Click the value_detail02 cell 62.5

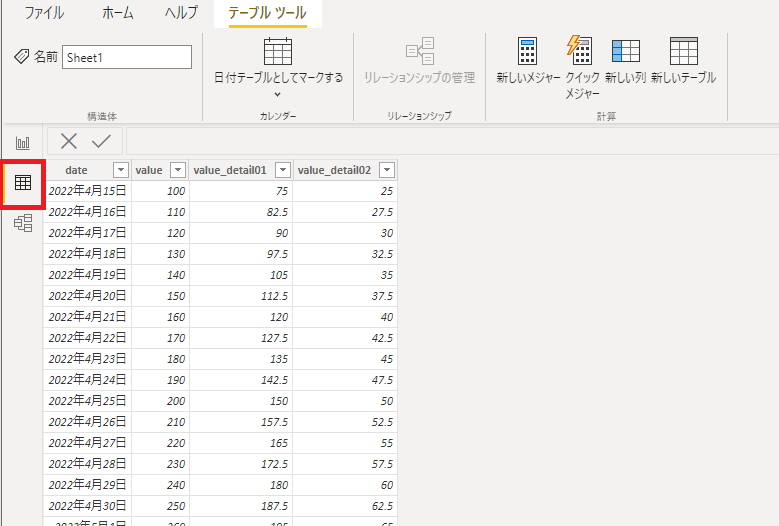coord(345,506)
